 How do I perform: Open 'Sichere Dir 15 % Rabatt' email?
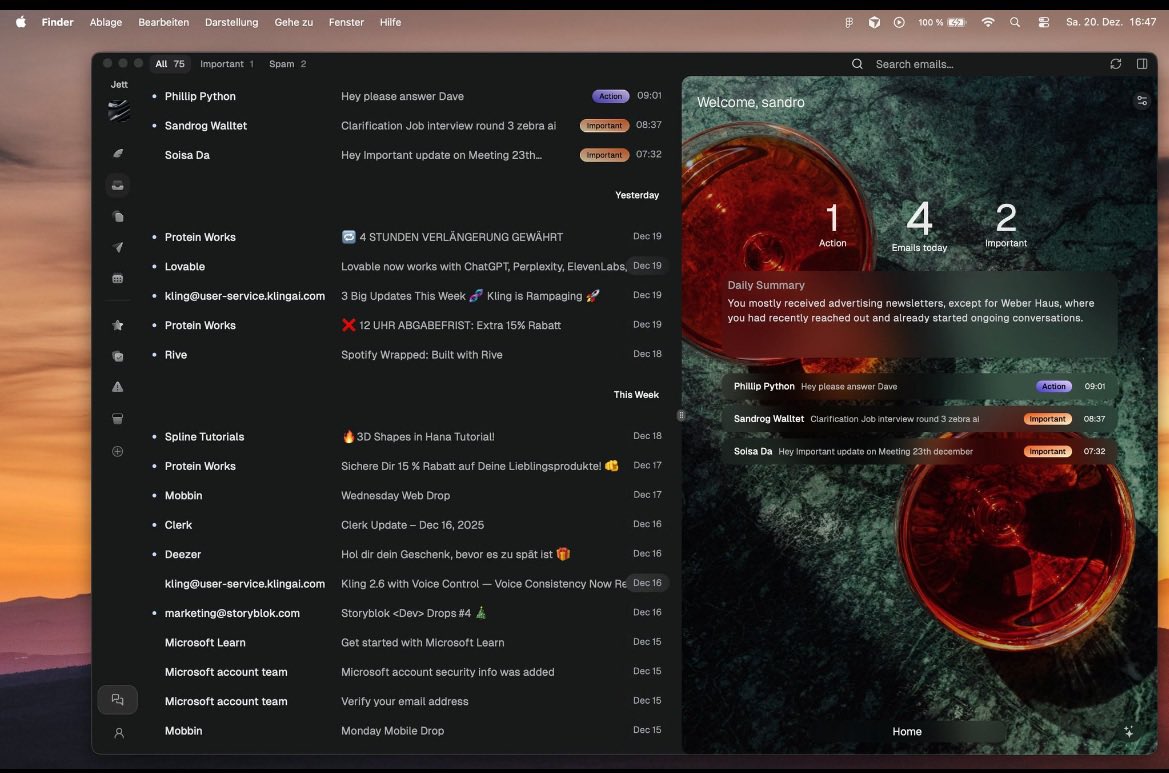pyautogui.click(x=407, y=466)
